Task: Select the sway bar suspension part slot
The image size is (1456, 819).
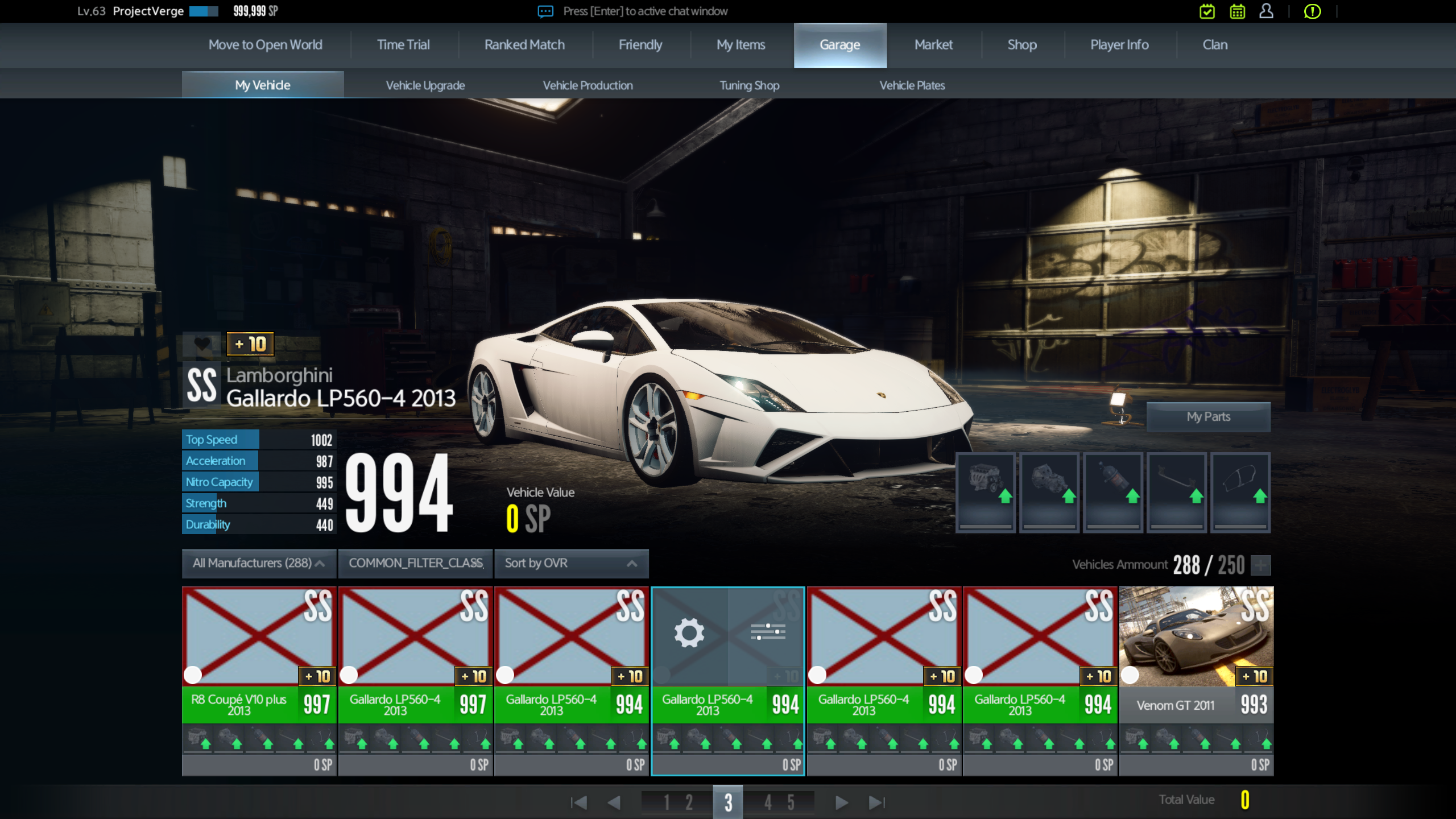Action: coord(1177,492)
